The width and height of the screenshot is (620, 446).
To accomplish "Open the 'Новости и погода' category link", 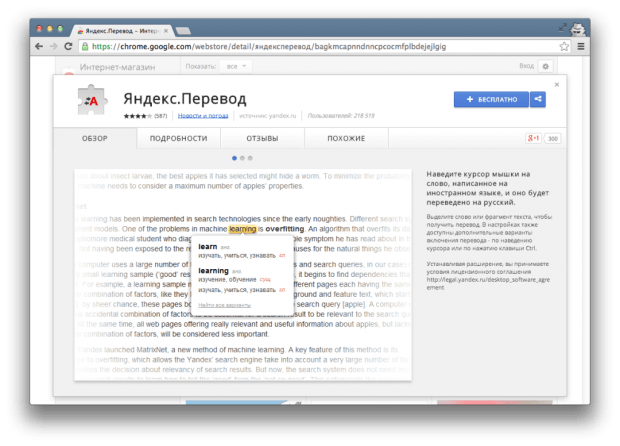I will (201, 116).
